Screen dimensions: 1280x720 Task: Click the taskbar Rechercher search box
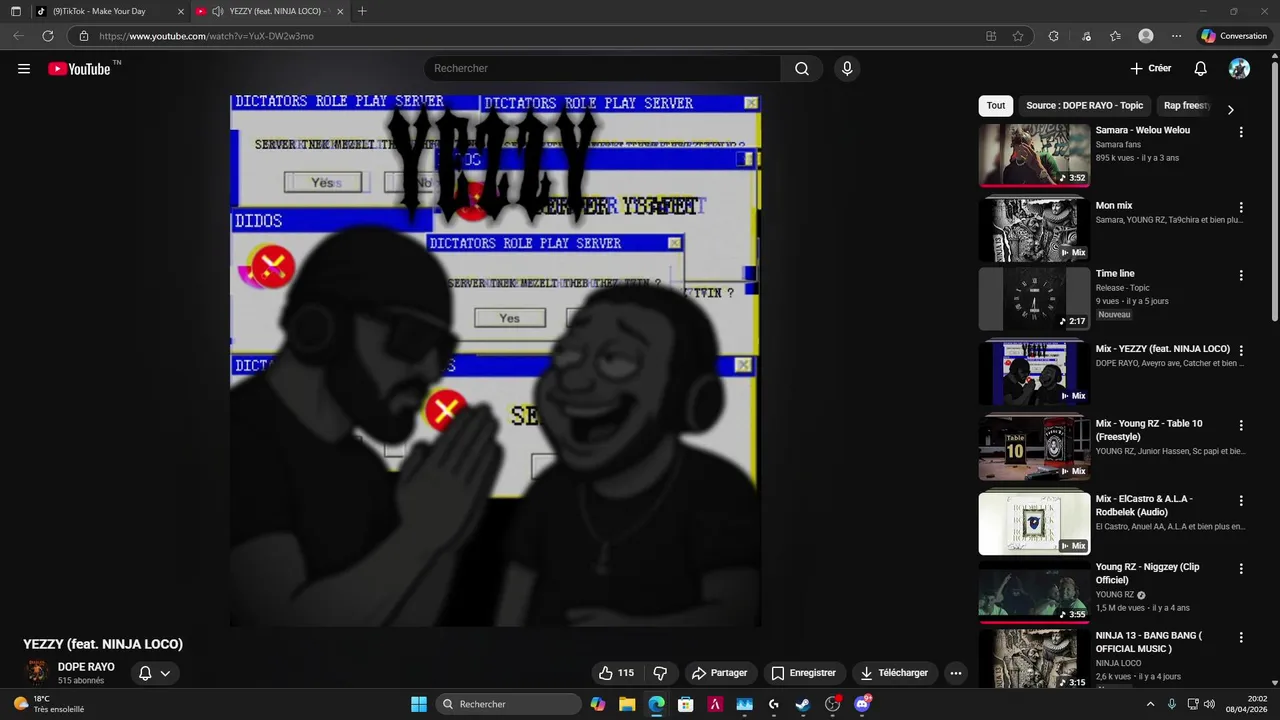(x=510, y=704)
